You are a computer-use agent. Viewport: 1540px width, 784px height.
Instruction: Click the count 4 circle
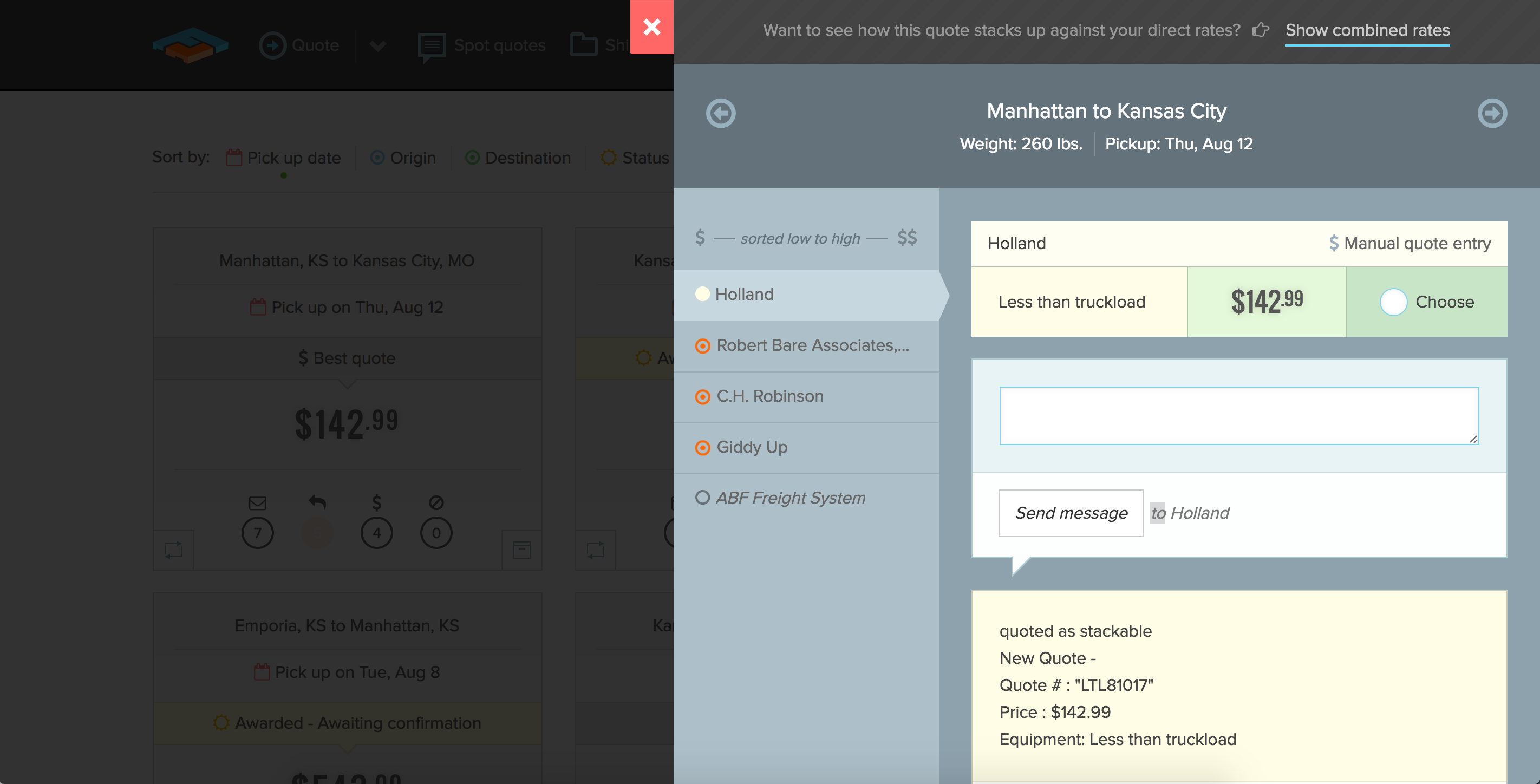click(x=377, y=533)
